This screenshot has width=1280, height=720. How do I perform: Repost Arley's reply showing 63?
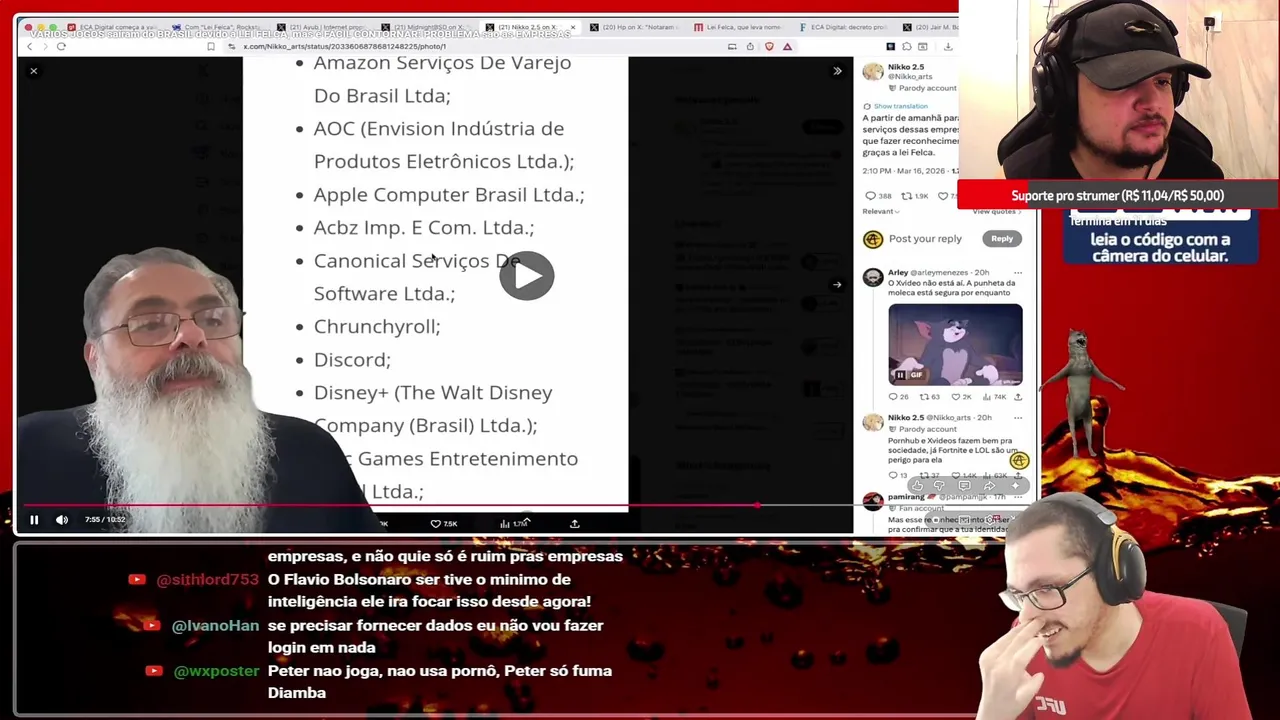tap(930, 397)
